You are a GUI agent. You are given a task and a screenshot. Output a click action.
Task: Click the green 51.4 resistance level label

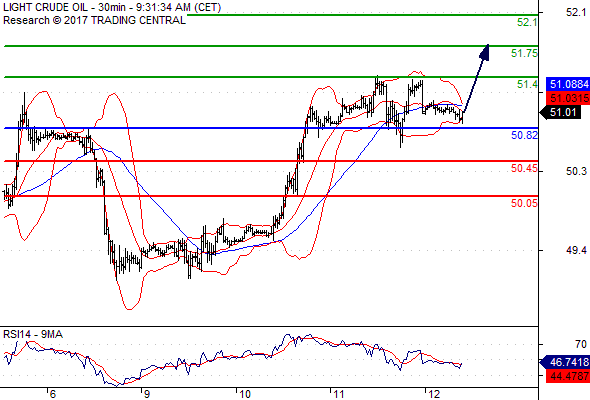click(x=527, y=84)
